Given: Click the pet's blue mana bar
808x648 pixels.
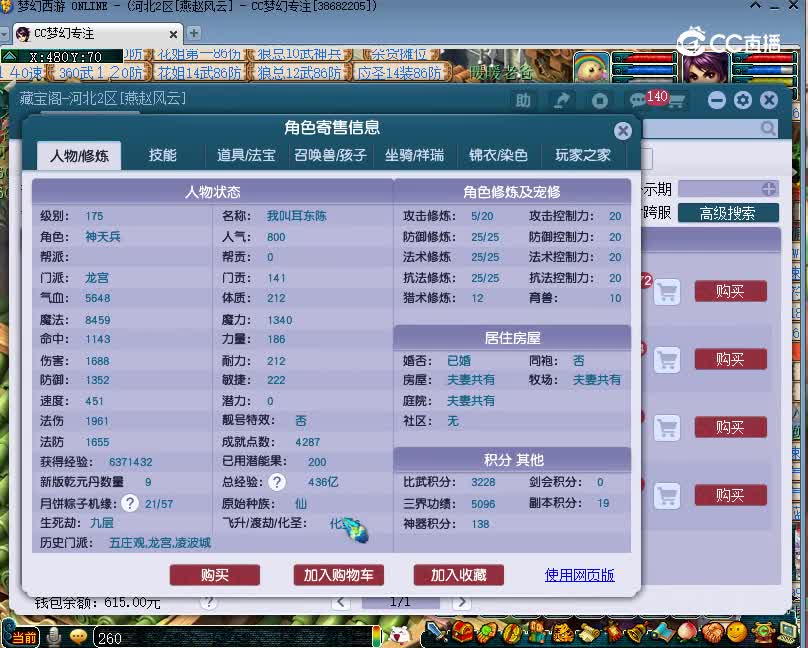Looking at the screenshot, I should pyautogui.click(x=647, y=69).
